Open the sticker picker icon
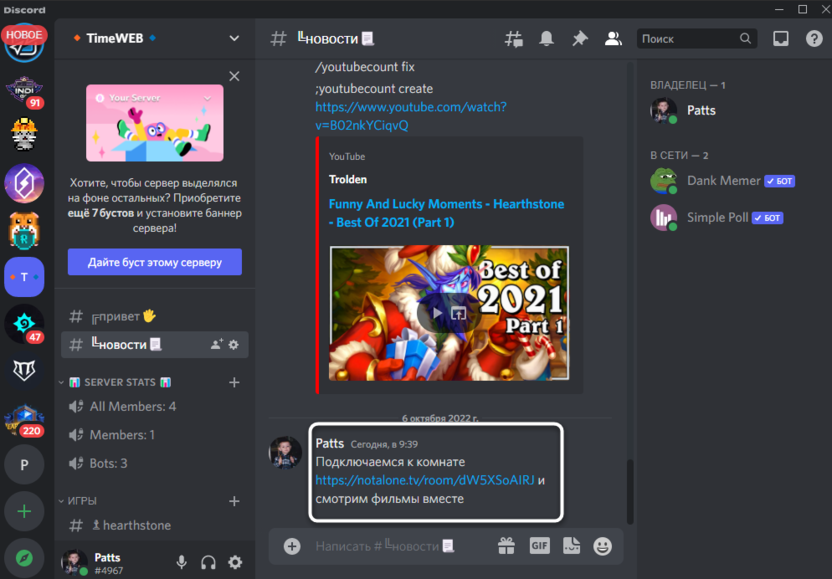This screenshot has width=832, height=579. [x=571, y=546]
